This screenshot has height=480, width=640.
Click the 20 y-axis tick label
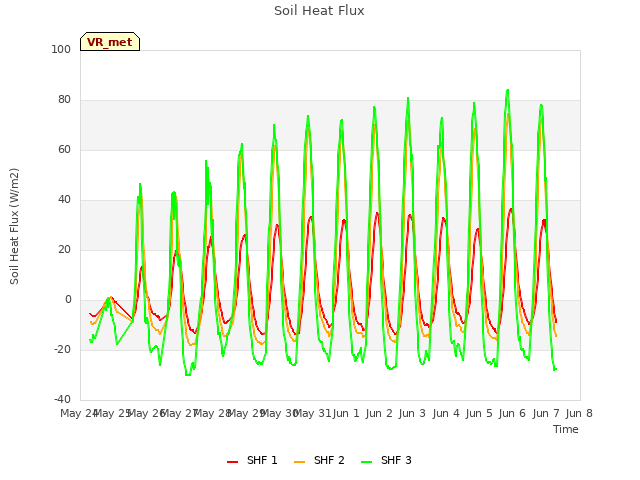pyautogui.click(x=64, y=250)
